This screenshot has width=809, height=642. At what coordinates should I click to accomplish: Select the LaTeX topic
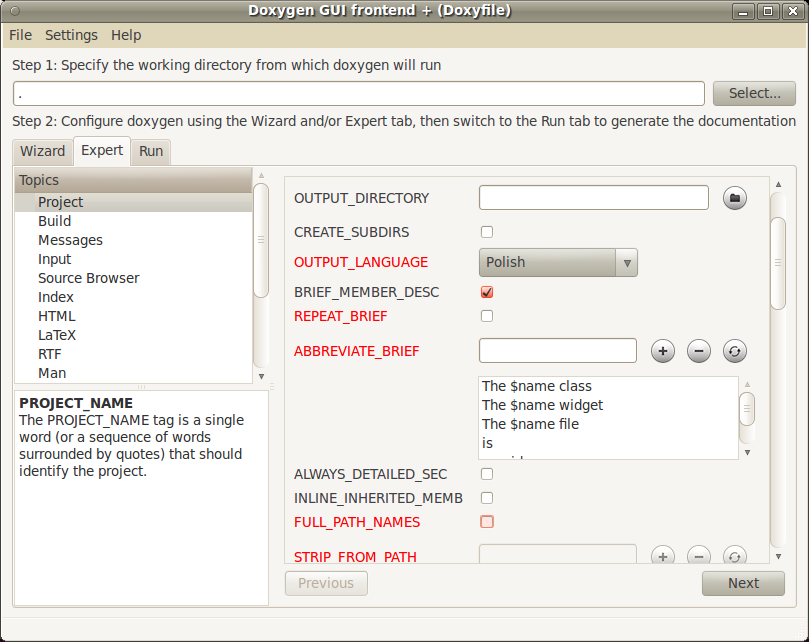coord(134,335)
